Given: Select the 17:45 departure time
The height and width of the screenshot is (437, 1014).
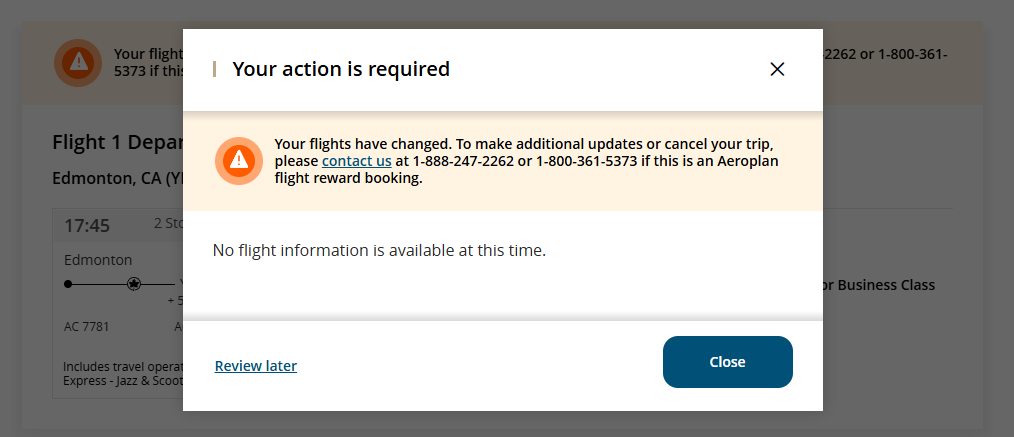Looking at the screenshot, I should 87,226.
